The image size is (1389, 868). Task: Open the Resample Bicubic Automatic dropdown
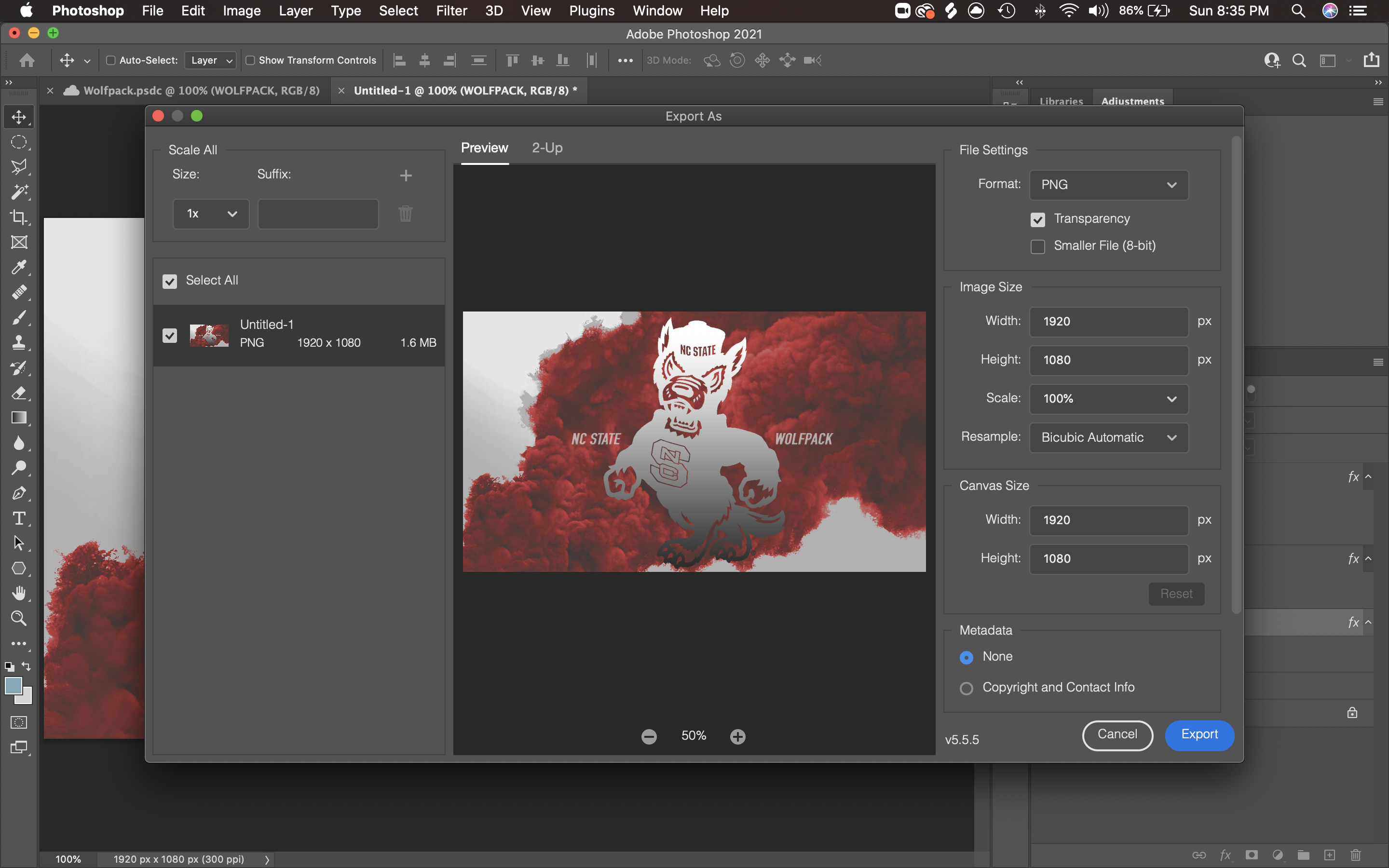1109,437
